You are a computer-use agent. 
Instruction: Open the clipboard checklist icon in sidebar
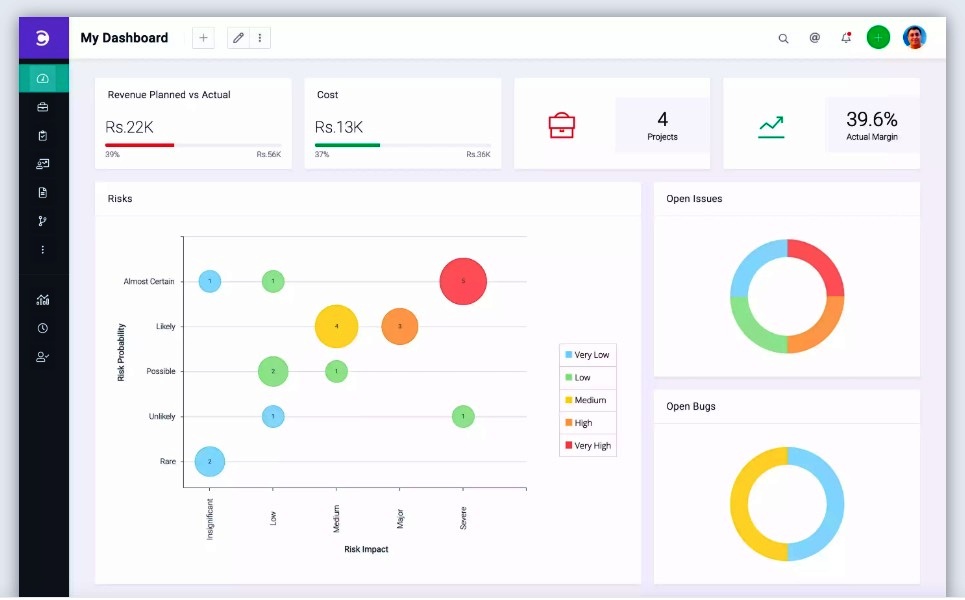(43, 135)
